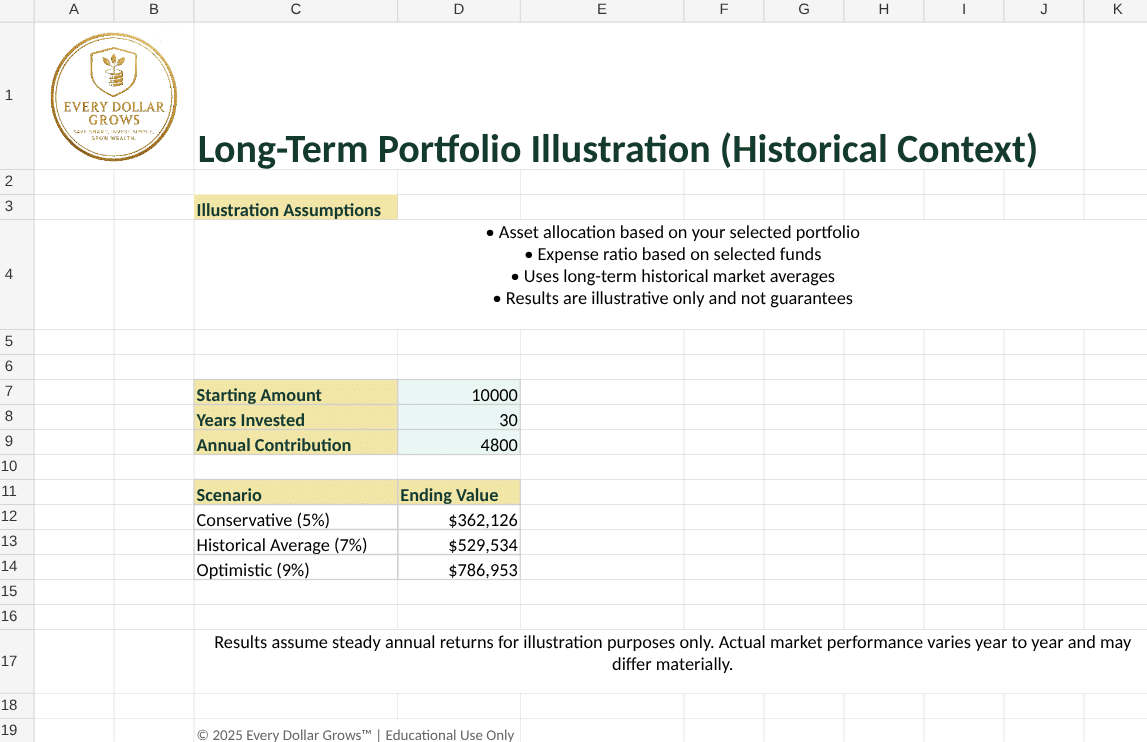1147x742 pixels.
Task: Select column I header
Action: coord(963,10)
